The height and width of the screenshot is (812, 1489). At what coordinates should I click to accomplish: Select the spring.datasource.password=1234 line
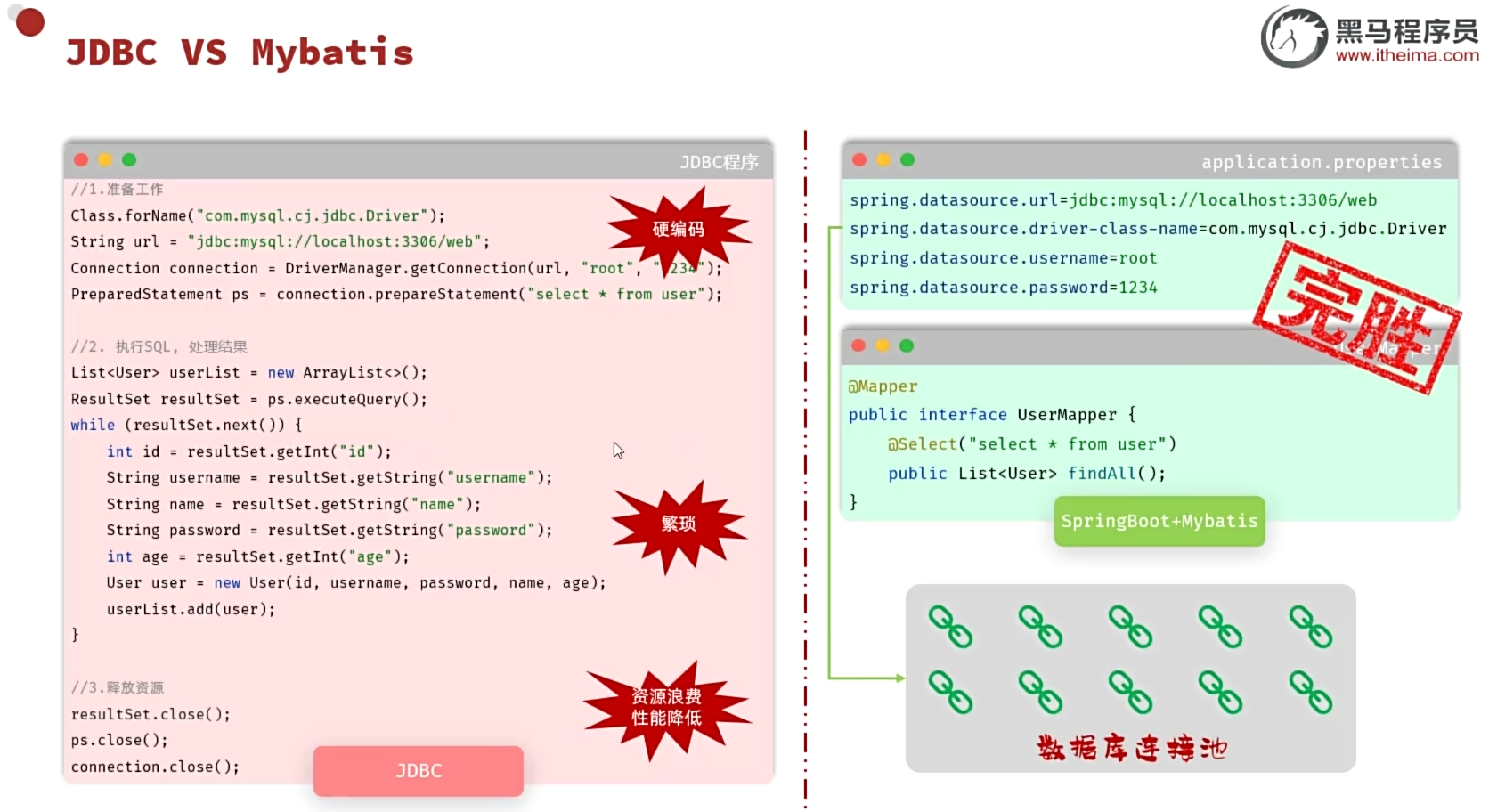(x=1004, y=288)
